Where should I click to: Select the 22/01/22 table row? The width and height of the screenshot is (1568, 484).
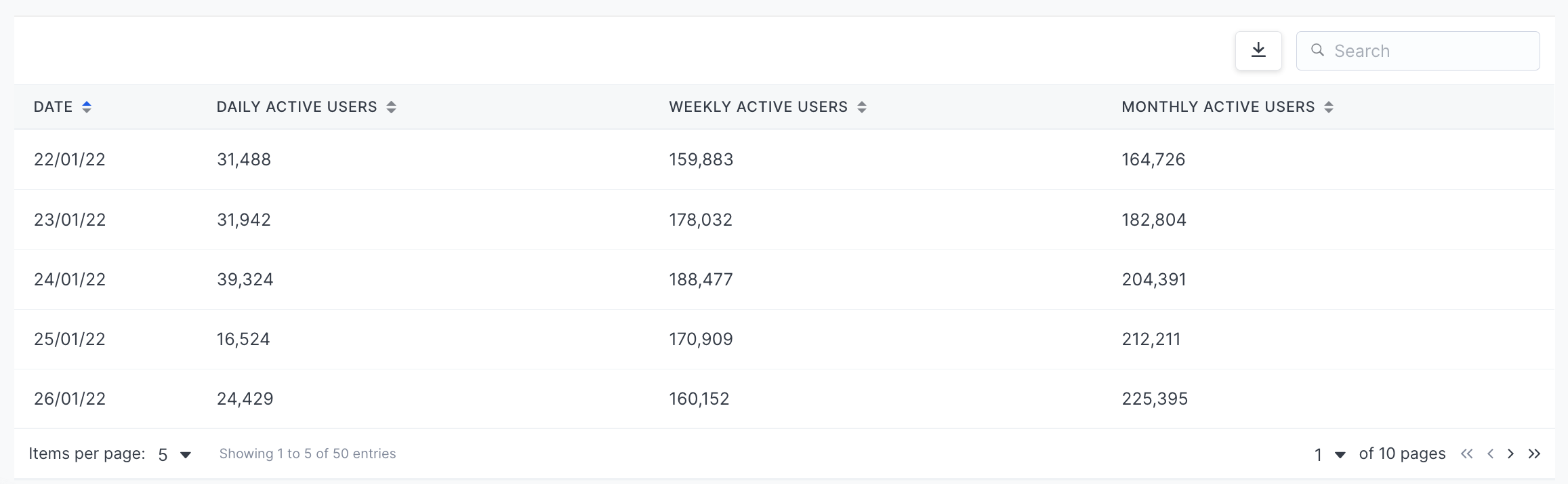pos(784,160)
